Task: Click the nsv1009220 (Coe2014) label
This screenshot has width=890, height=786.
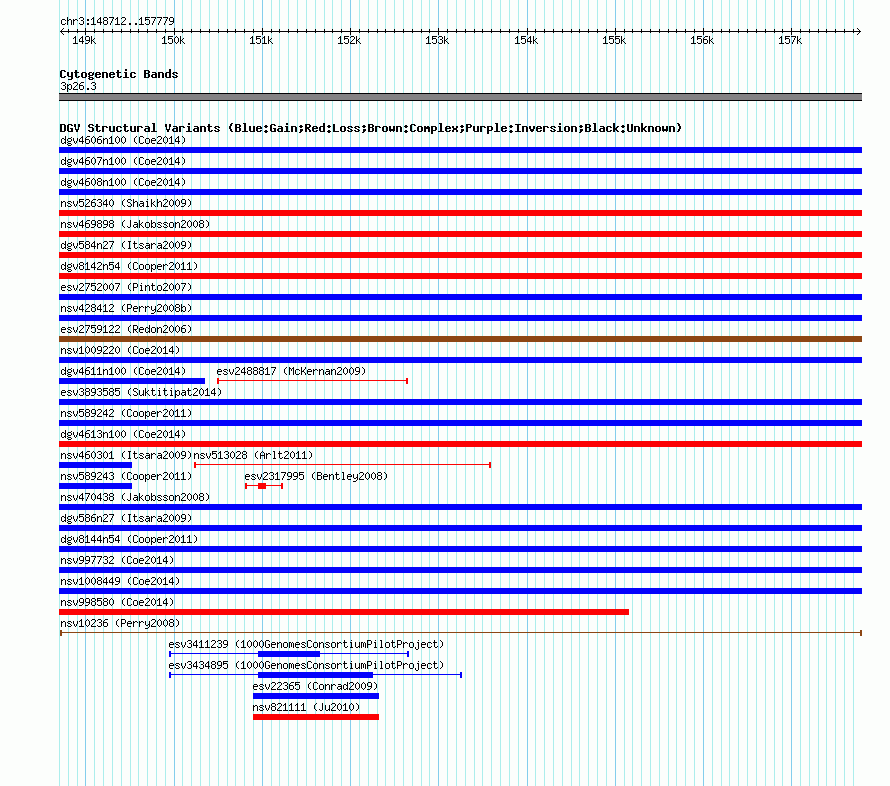Action: (120, 350)
